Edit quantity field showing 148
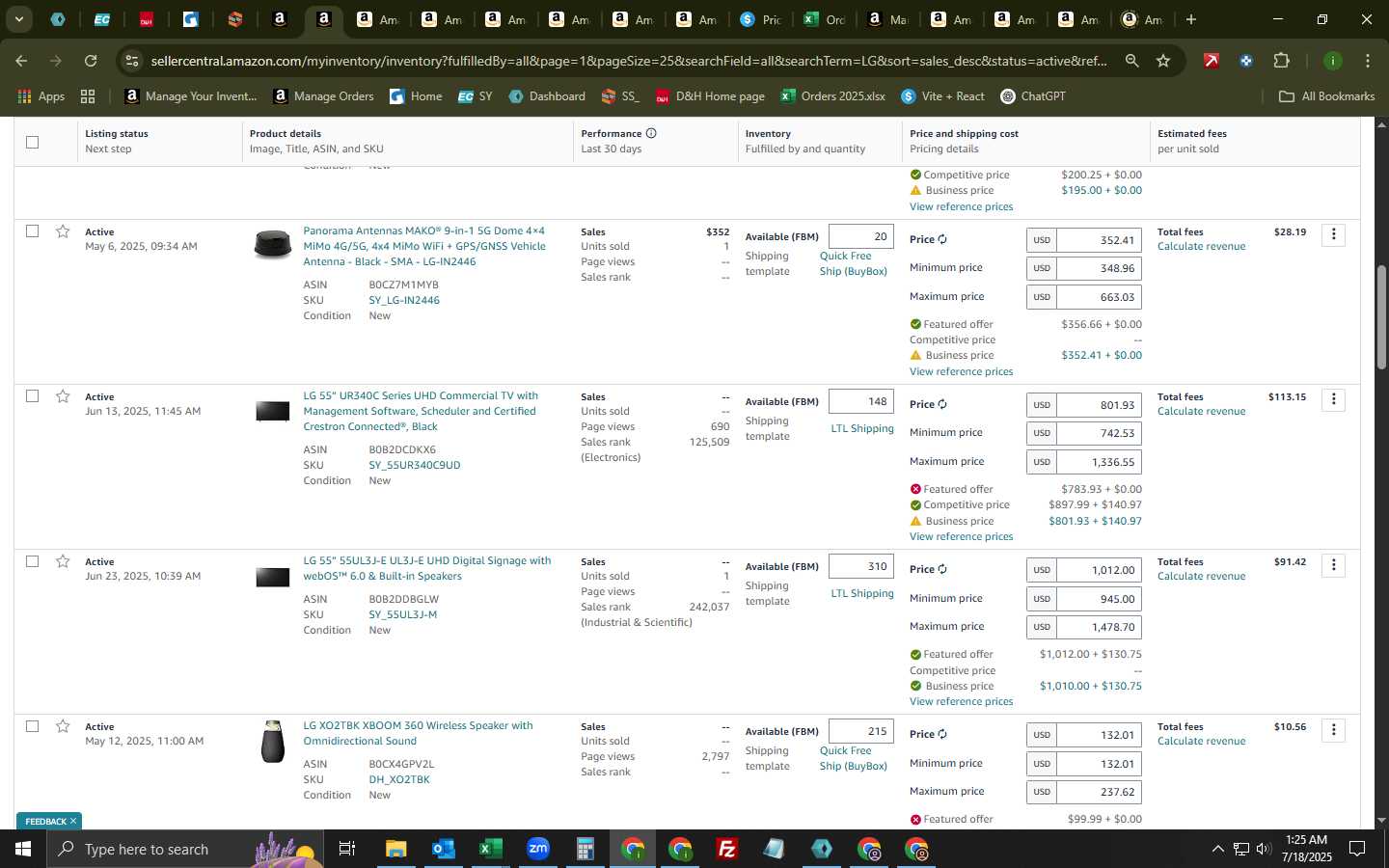The height and width of the screenshot is (868, 1389). pos(860,401)
